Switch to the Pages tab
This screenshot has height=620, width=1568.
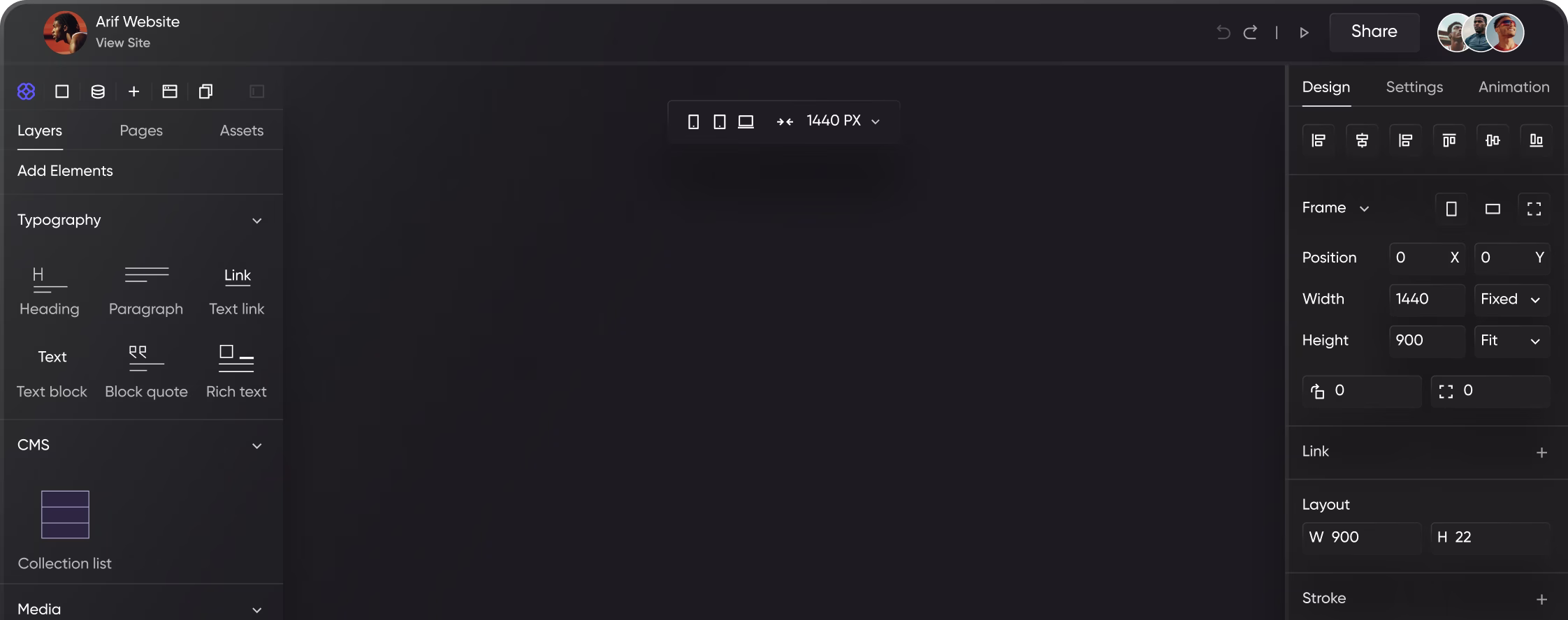(141, 131)
